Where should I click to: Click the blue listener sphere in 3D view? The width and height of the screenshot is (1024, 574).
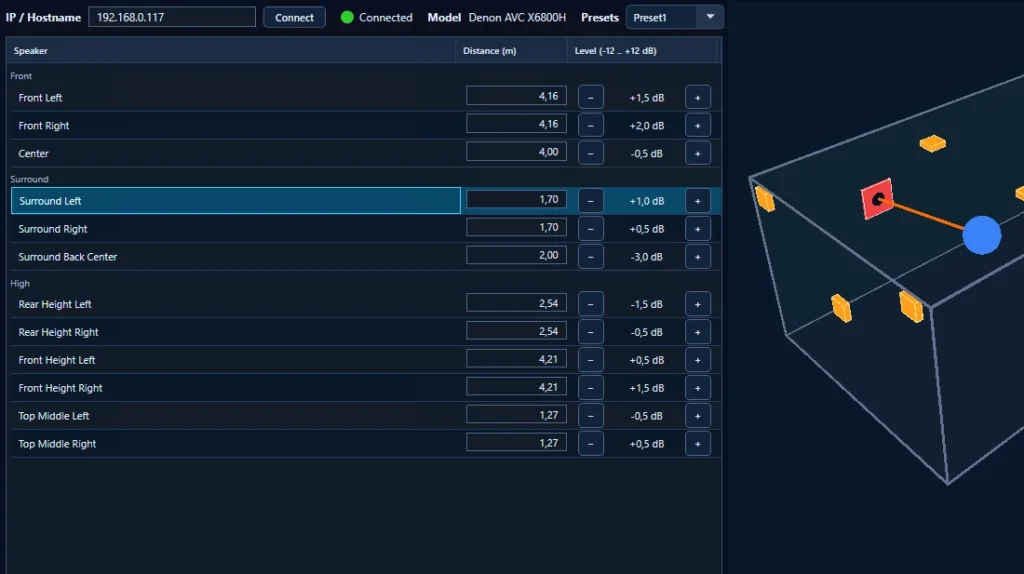(x=982, y=235)
